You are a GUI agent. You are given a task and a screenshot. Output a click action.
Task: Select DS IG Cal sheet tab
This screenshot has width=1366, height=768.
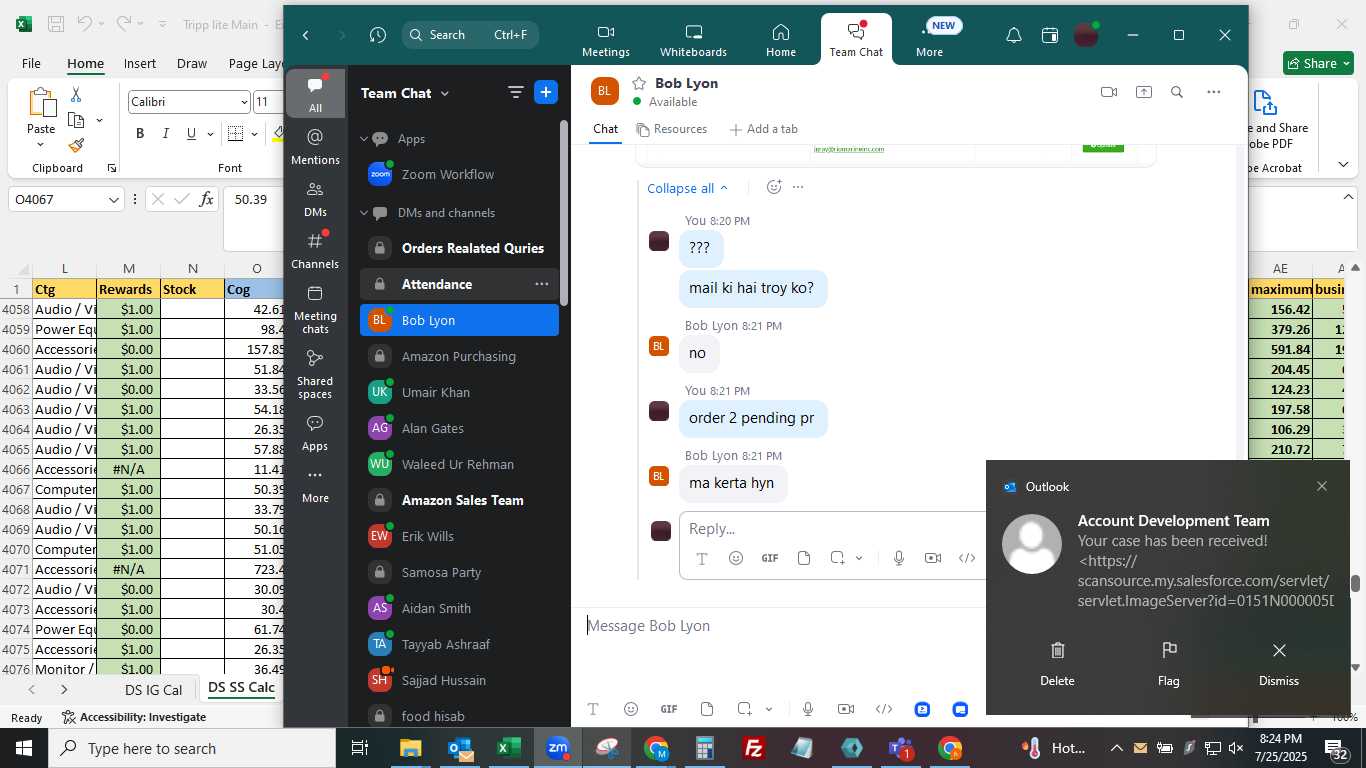(153, 689)
